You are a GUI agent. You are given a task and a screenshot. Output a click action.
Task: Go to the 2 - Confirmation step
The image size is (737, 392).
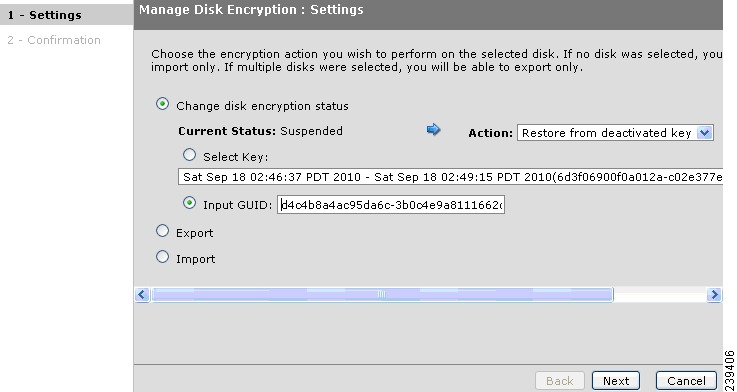point(54,40)
